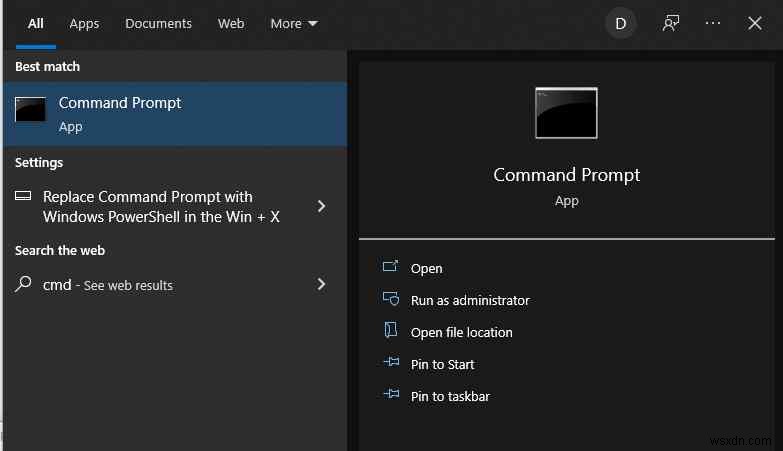Screen dimensions: 783x451
Task: Switch to the Apps tab
Action: 84,23
